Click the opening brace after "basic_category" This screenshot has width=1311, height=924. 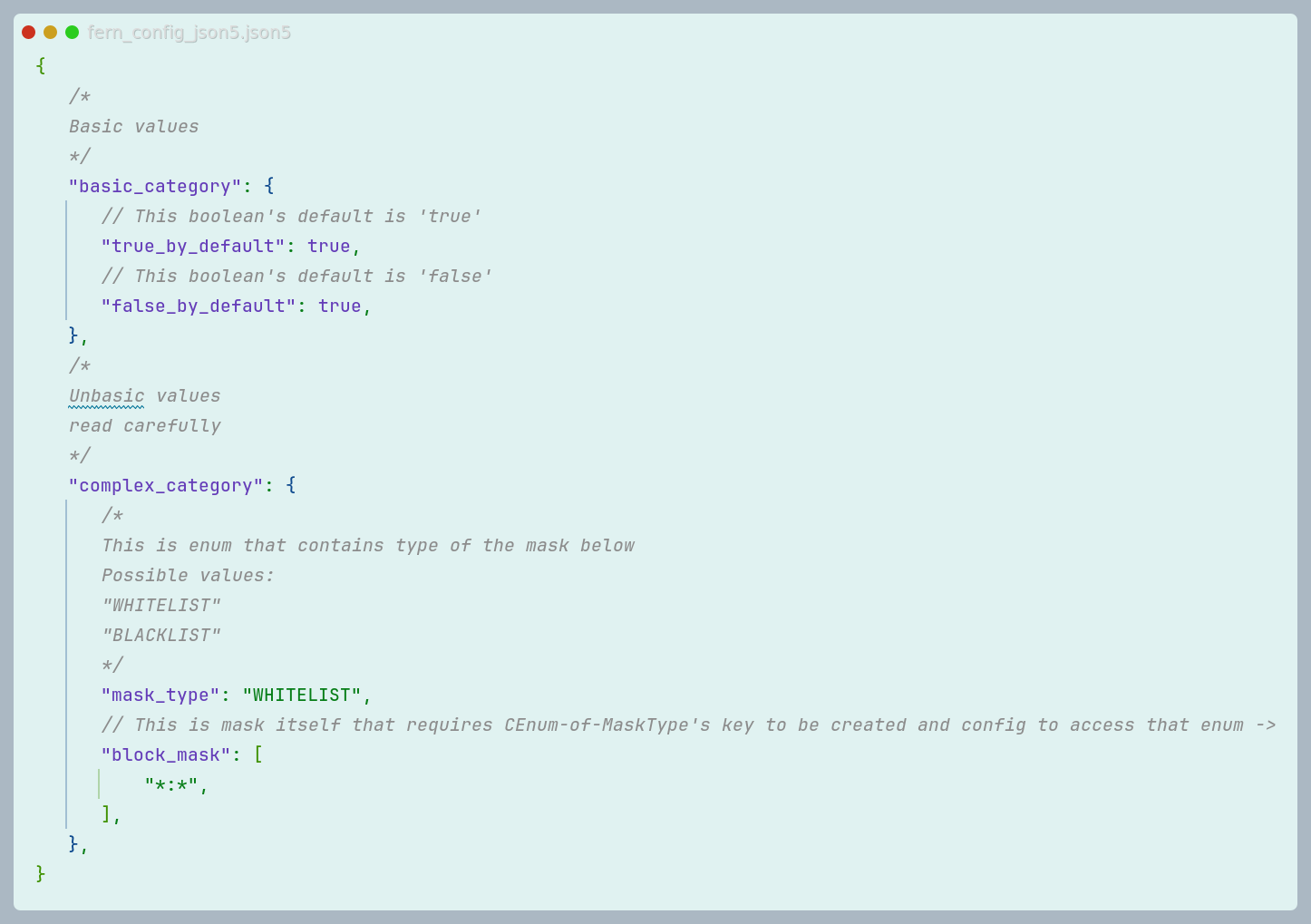(x=269, y=186)
